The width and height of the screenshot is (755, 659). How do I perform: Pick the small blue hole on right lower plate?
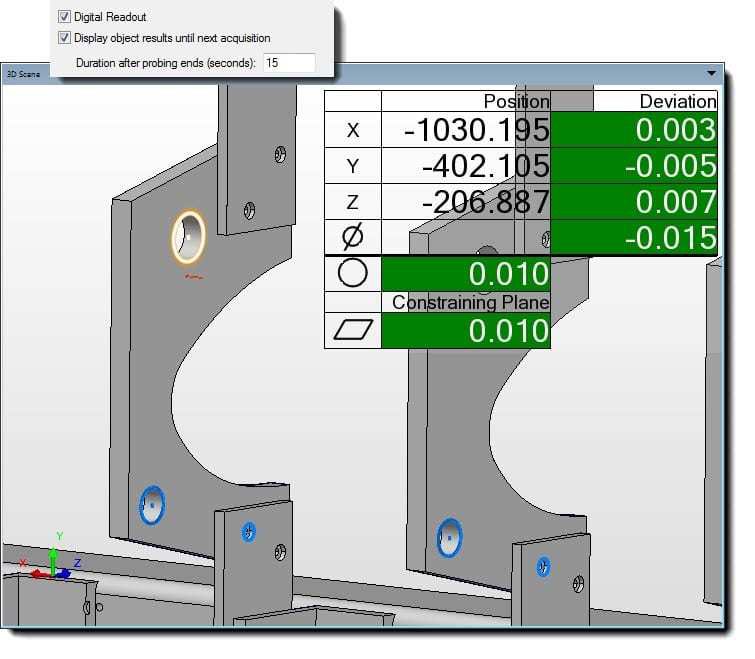point(543,567)
